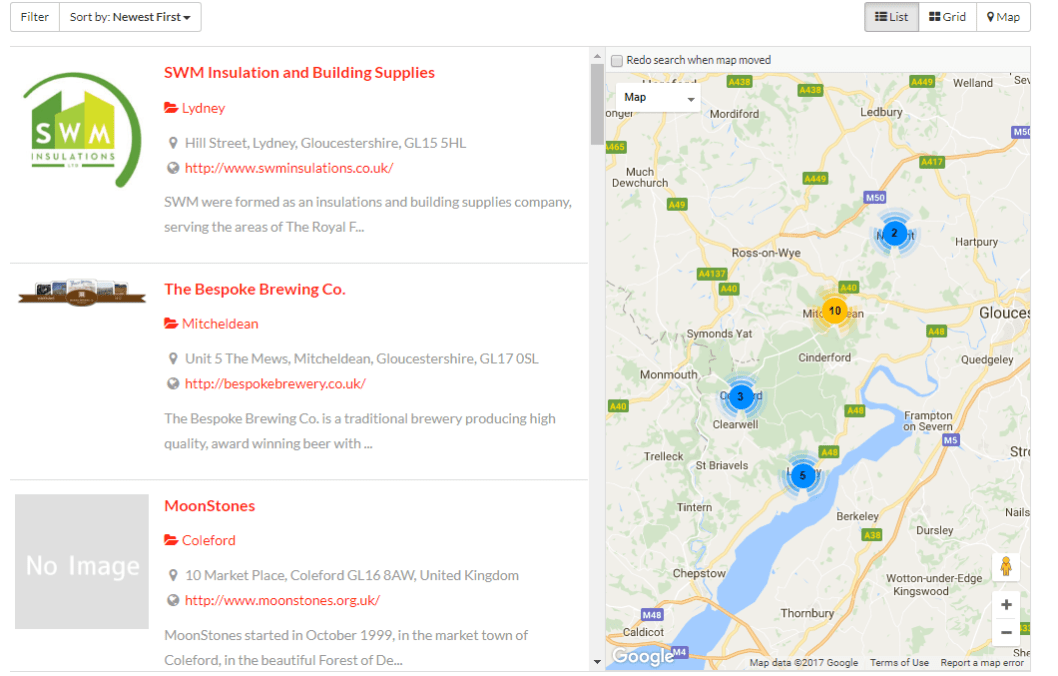The image size is (1058, 676).
Task: Click the Google logo on the map
Action: point(642,656)
